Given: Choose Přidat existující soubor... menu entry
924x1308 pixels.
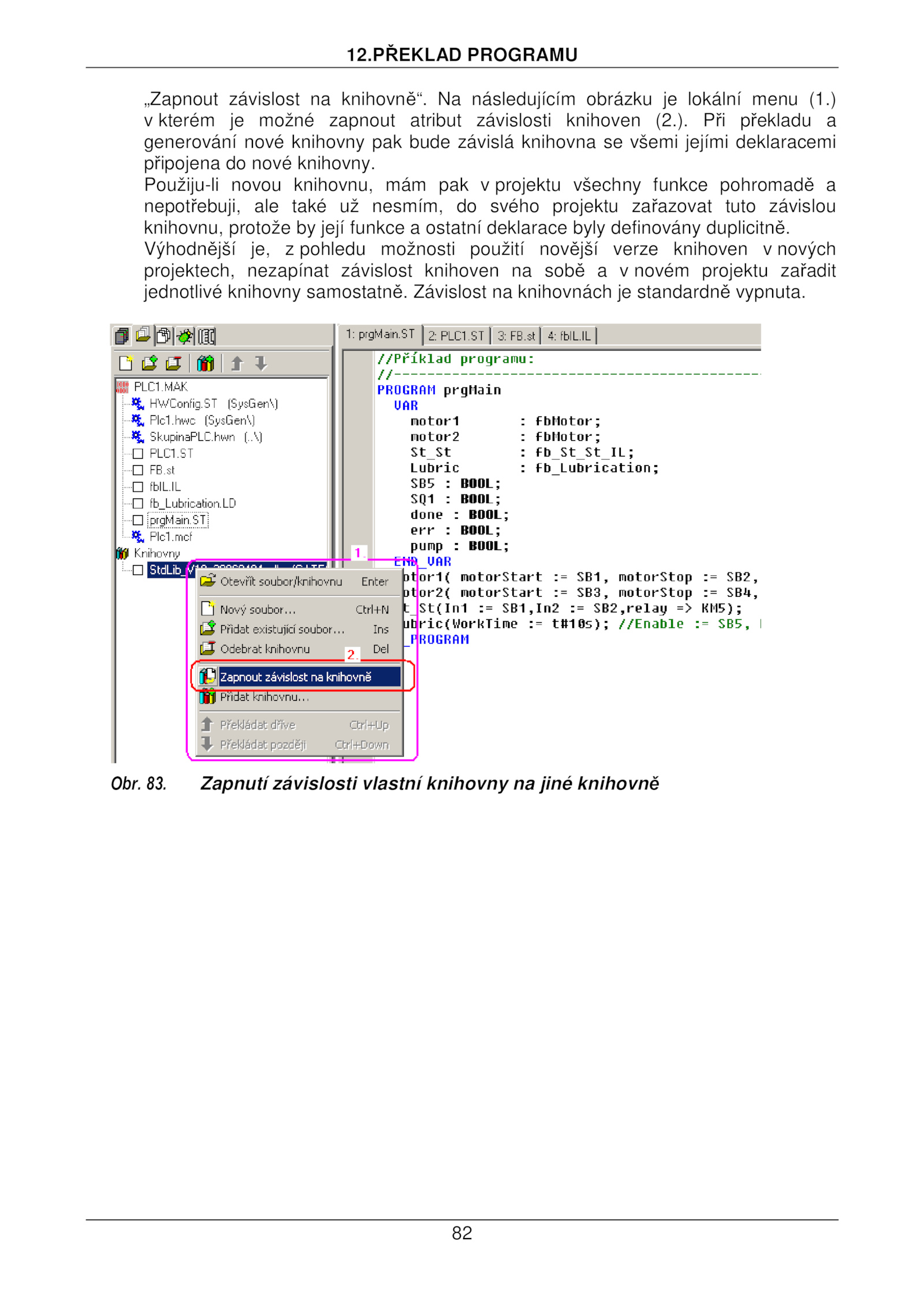Looking at the screenshot, I should coord(300,629).
